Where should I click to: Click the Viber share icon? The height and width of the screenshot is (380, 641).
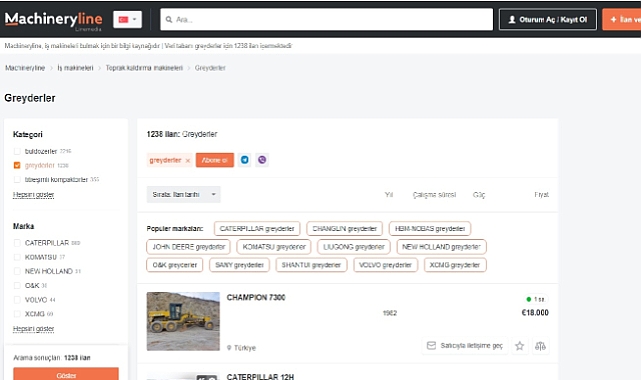(x=262, y=160)
